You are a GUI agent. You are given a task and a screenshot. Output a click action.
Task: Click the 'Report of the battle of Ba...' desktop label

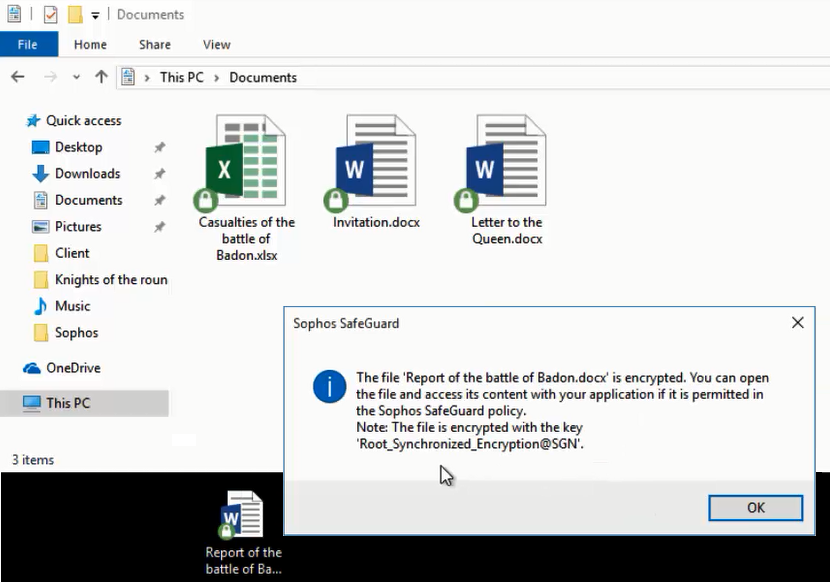[243, 561]
